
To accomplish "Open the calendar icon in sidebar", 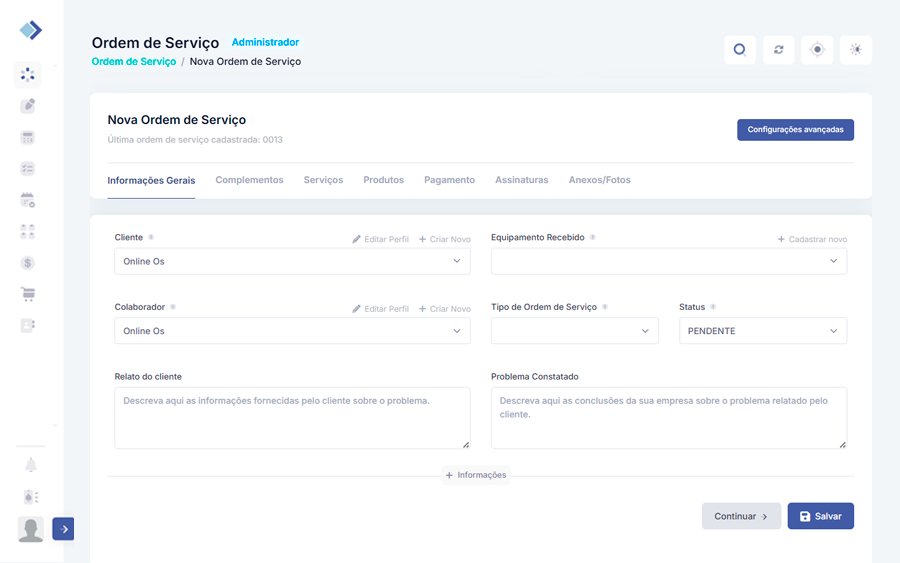I will (x=28, y=200).
